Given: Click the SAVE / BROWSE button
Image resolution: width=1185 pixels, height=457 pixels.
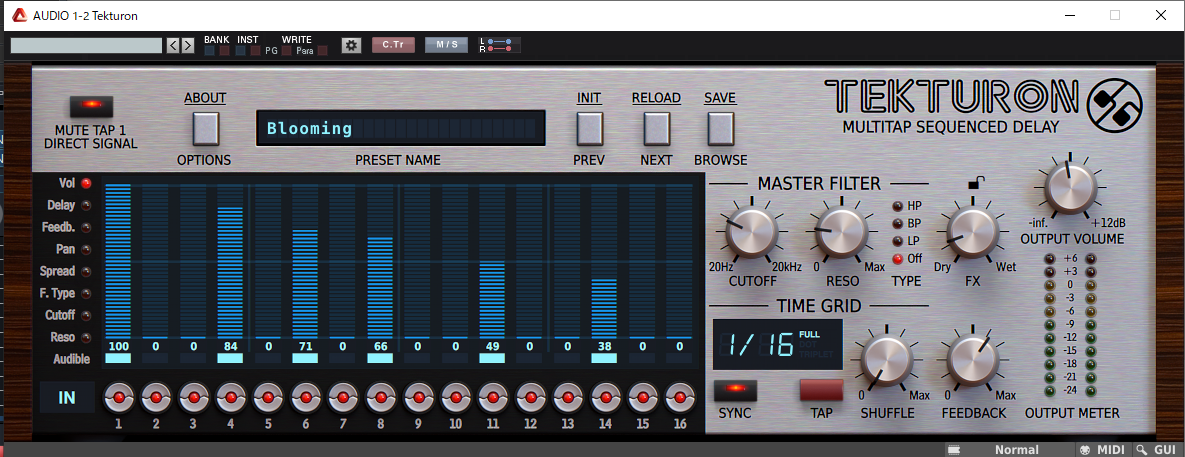Looking at the screenshot, I should click(720, 128).
